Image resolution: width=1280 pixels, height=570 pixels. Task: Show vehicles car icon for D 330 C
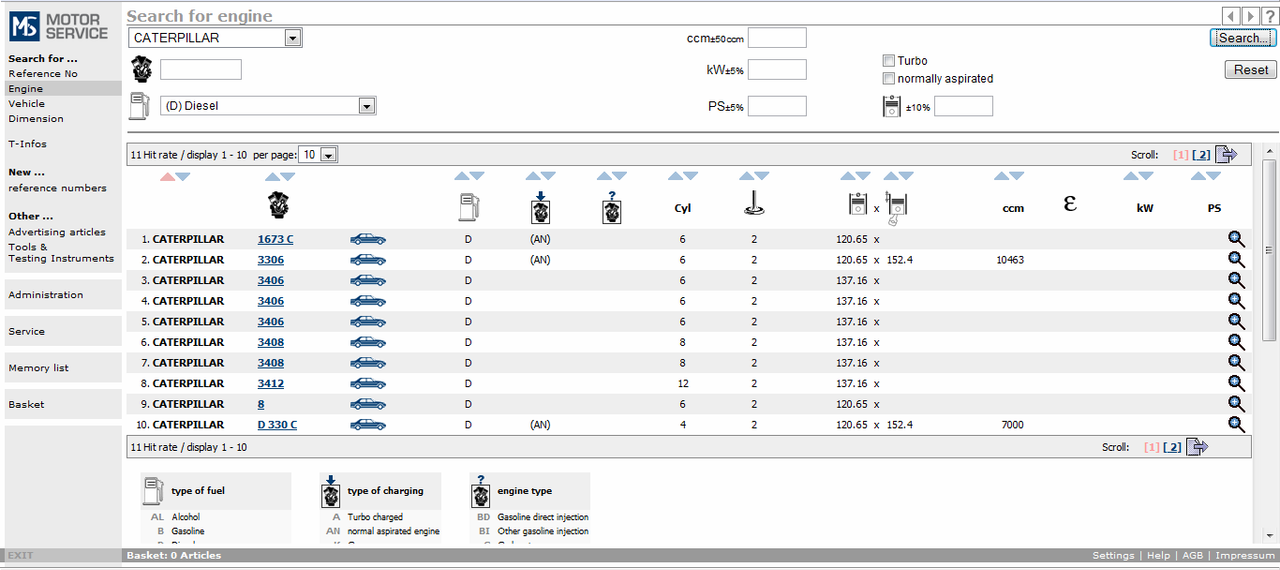coord(368,424)
